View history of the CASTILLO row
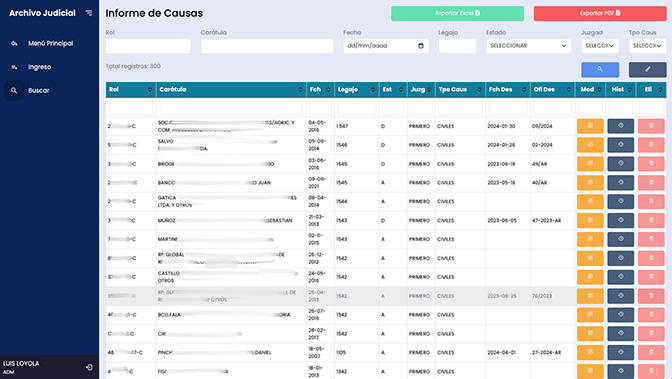Screen dimensions: 672x379 (621, 277)
